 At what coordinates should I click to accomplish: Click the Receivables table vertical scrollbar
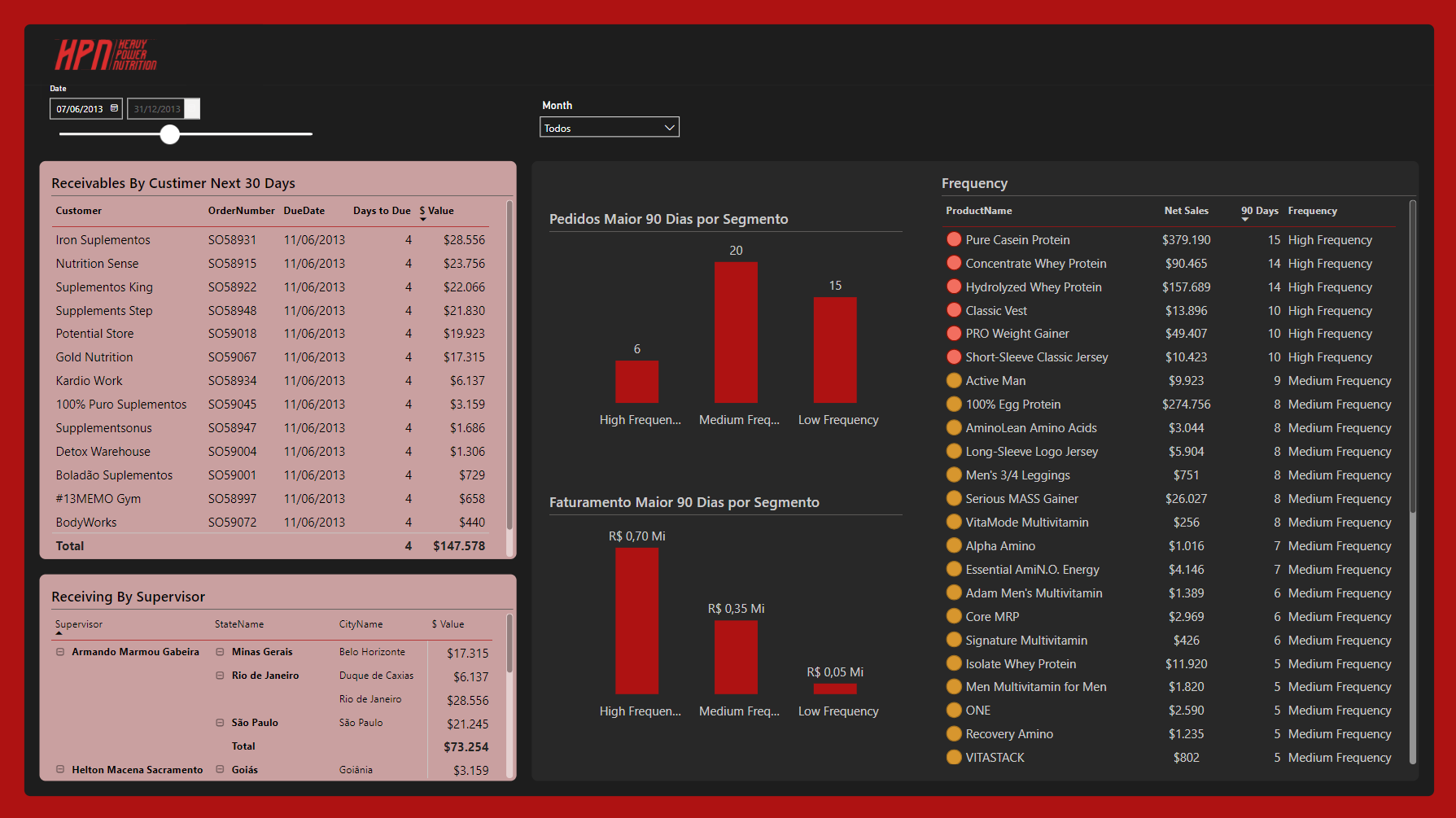pos(509,366)
